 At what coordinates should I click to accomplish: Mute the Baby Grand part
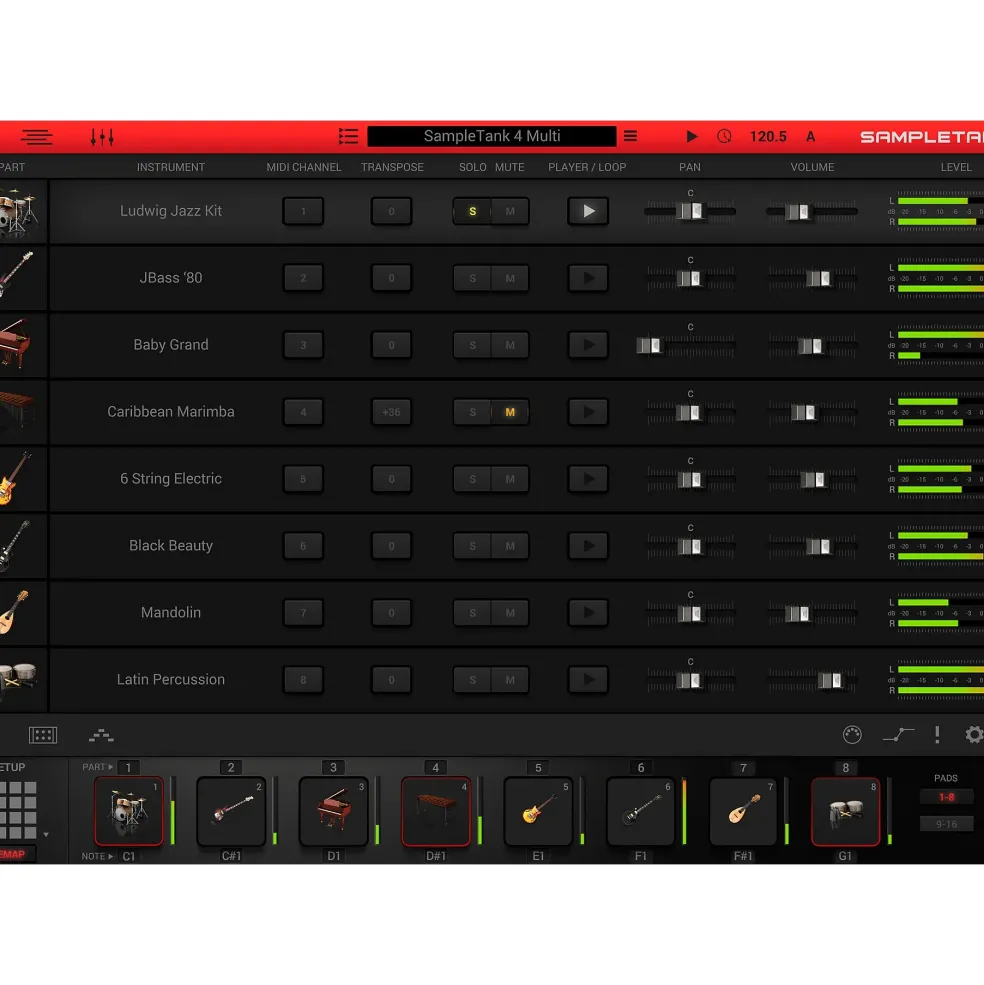click(x=510, y=346)
